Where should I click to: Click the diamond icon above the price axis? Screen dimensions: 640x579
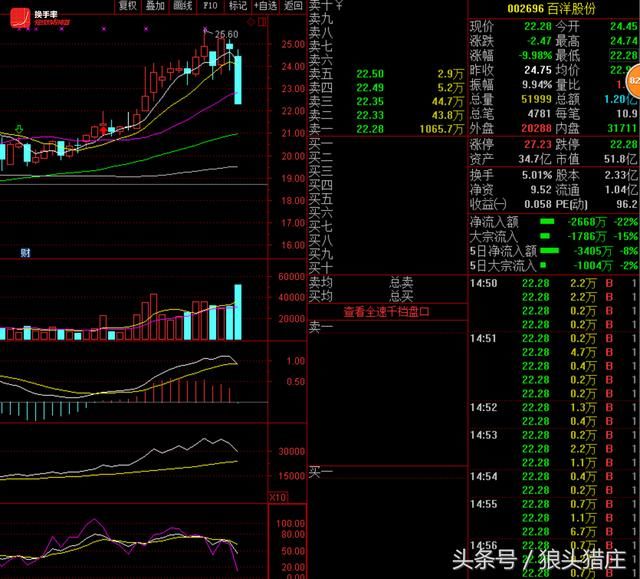point(251,22)
